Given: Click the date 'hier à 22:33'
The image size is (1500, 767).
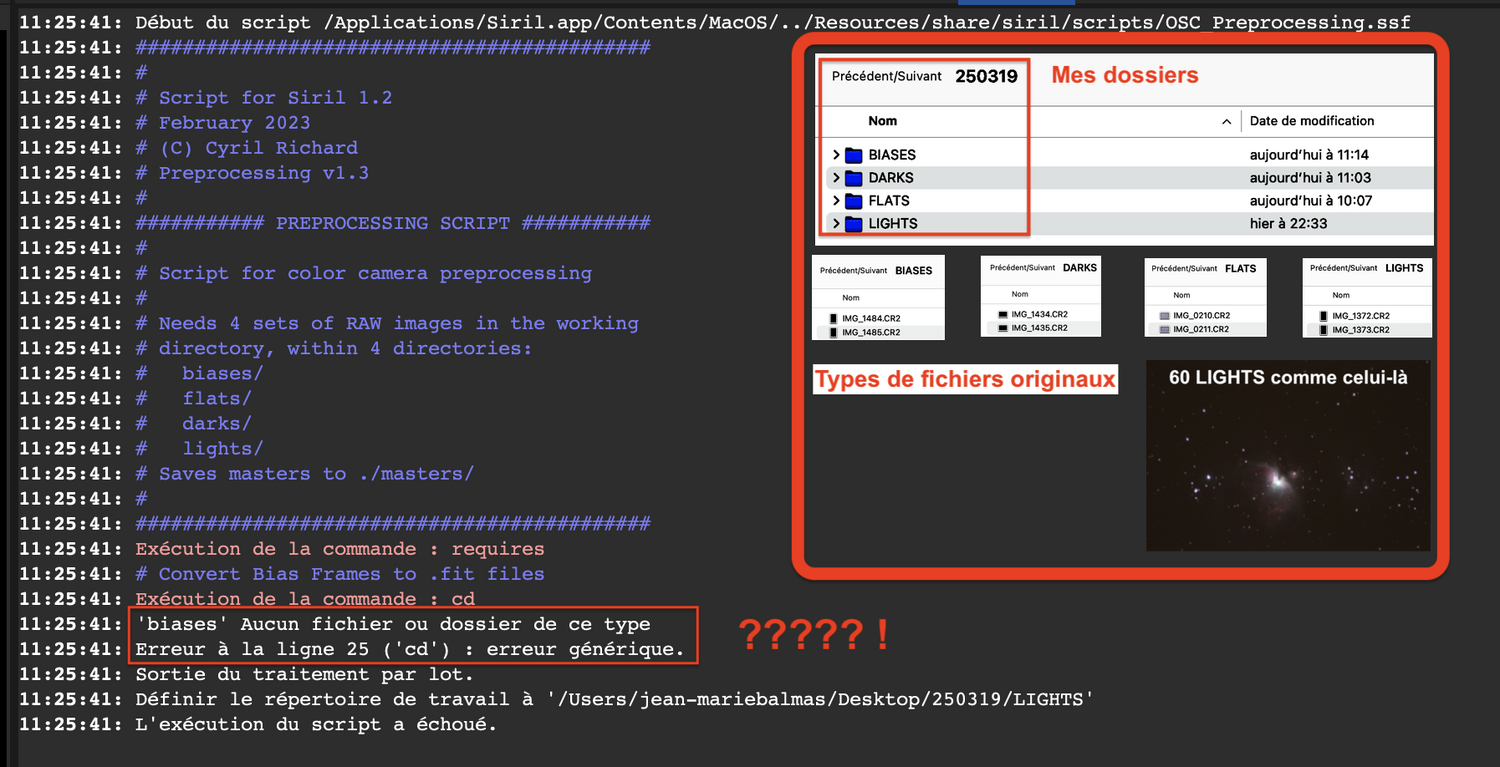Looking at the screenshot, I should 1288,224.
